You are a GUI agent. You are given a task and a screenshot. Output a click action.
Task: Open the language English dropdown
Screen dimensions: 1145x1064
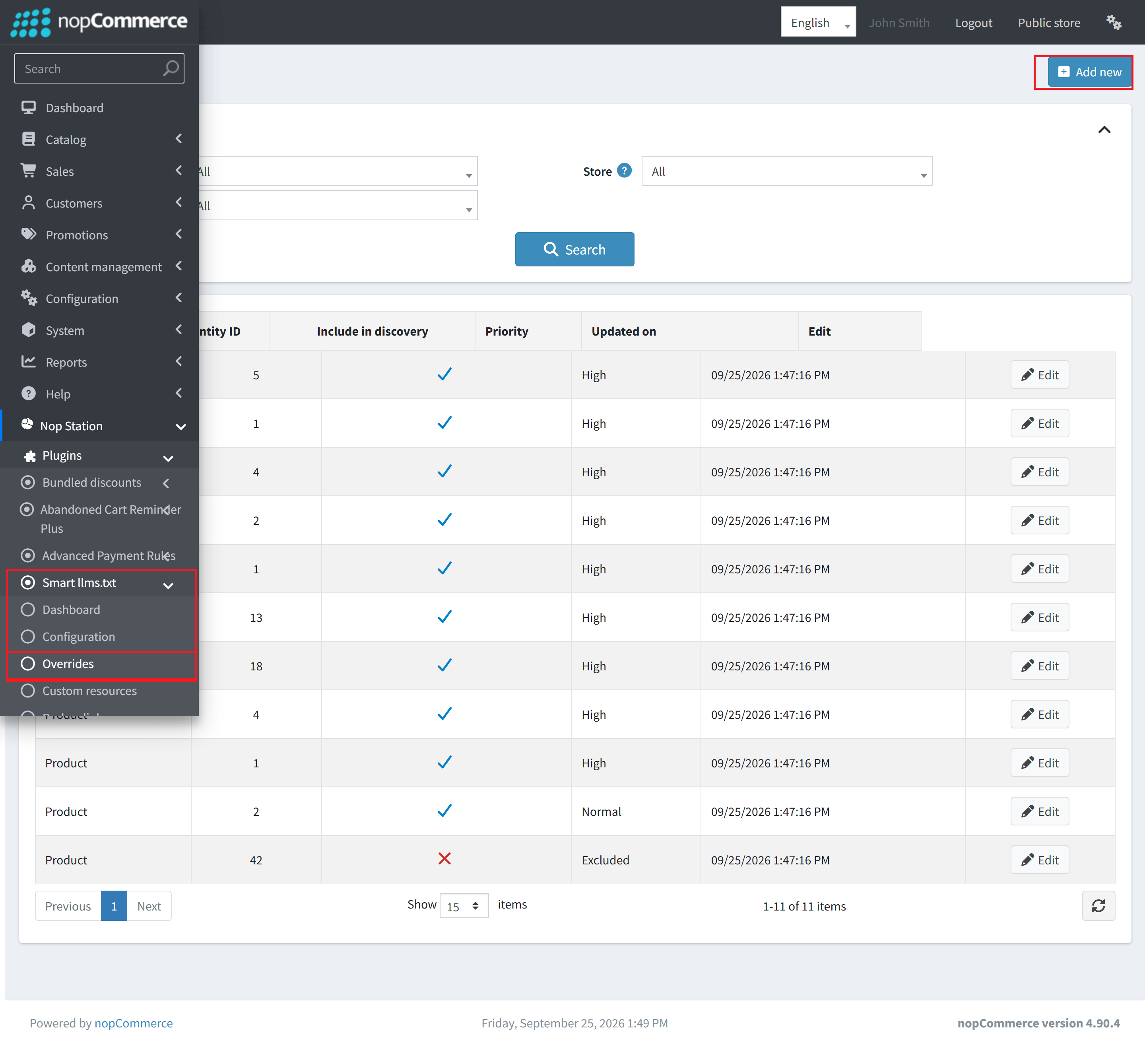point(818,22)
